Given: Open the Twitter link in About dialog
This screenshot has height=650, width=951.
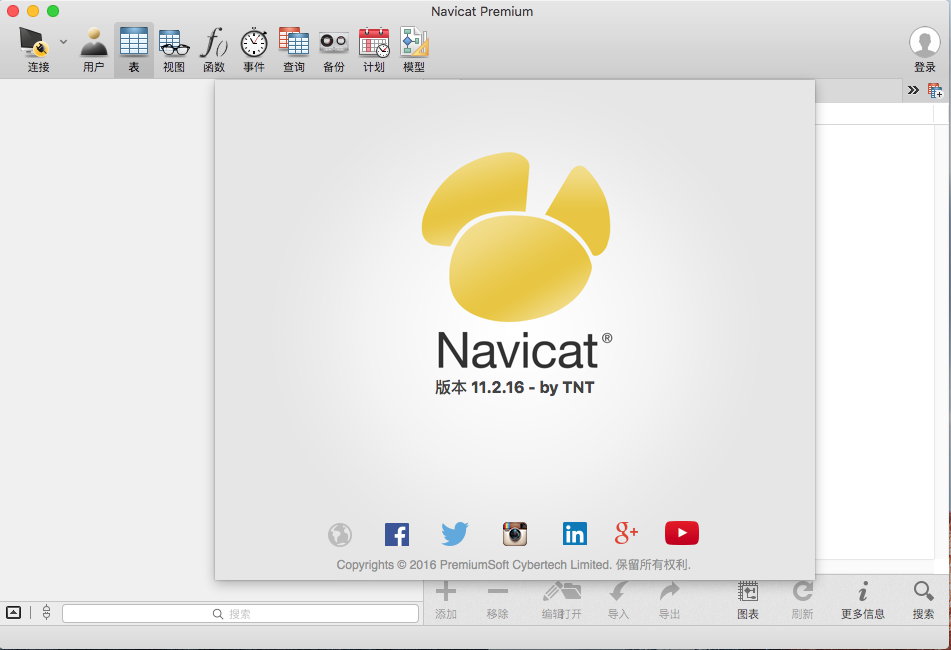Looking at the screenshot, I should point(455,534).
